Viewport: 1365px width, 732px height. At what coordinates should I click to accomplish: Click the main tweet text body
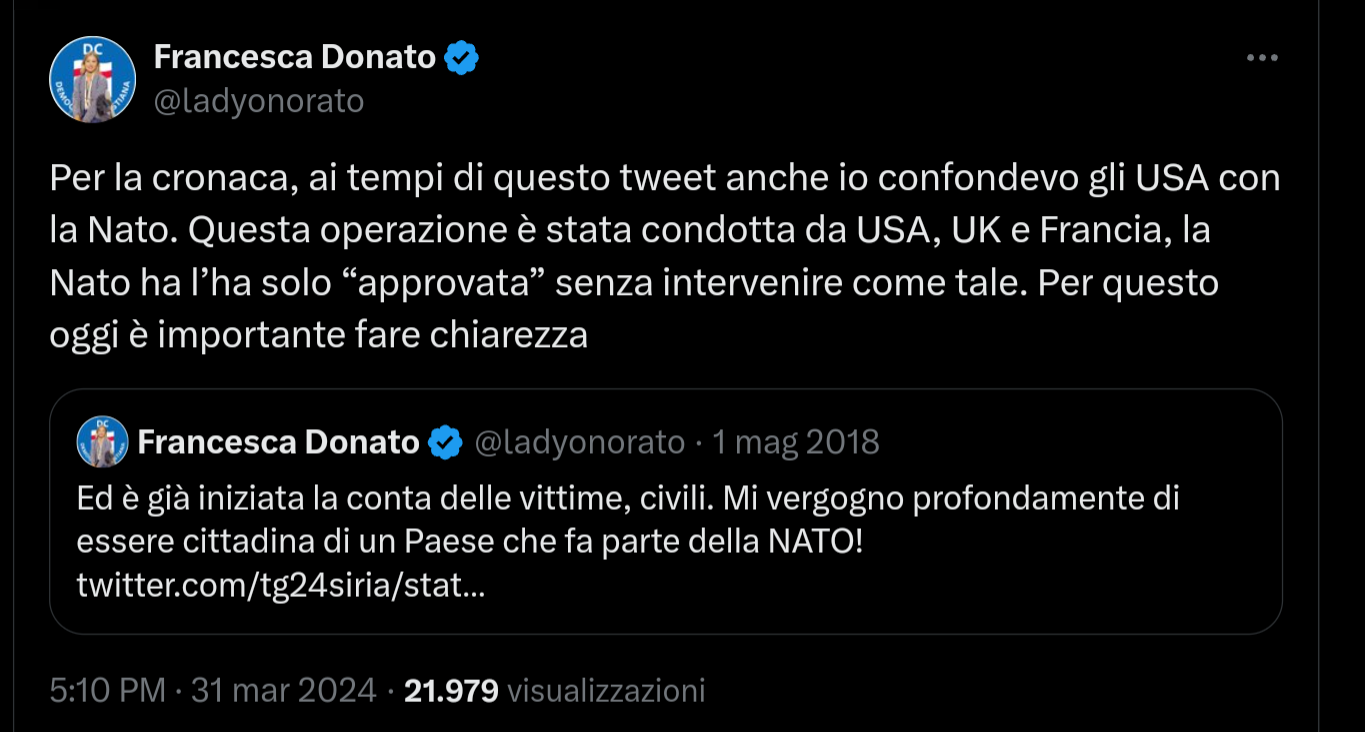point(660,255)
